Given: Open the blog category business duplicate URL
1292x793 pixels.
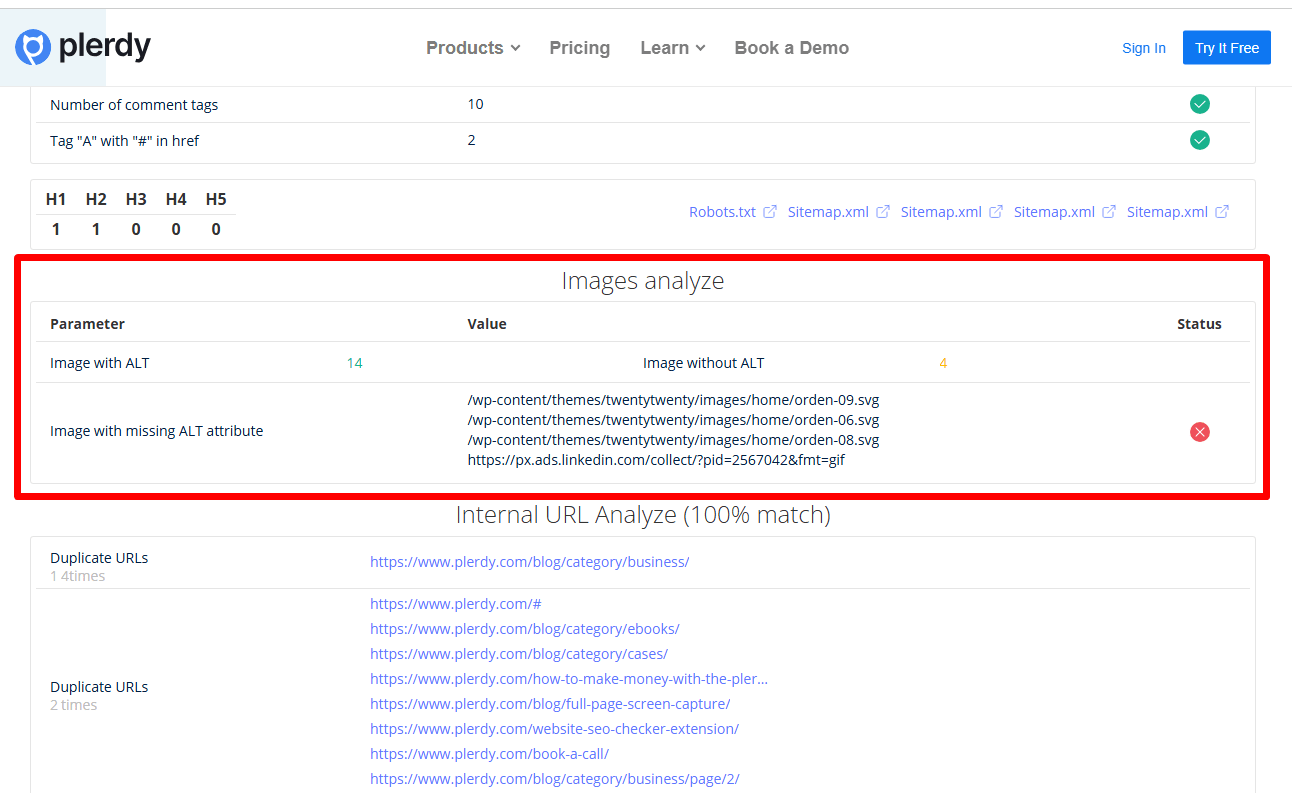Looking at the screenshot, I should click(530, 561).
